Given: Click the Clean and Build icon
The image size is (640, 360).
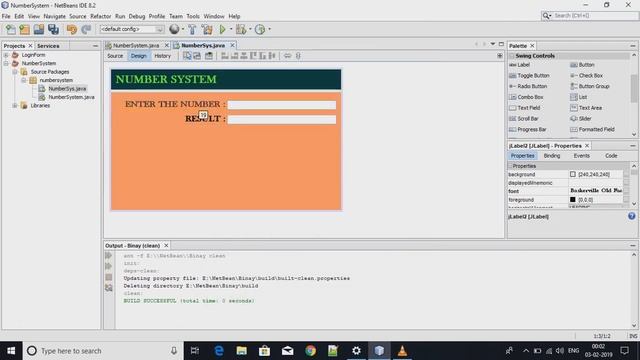Looking at the screenshot, I should (207, 29).
